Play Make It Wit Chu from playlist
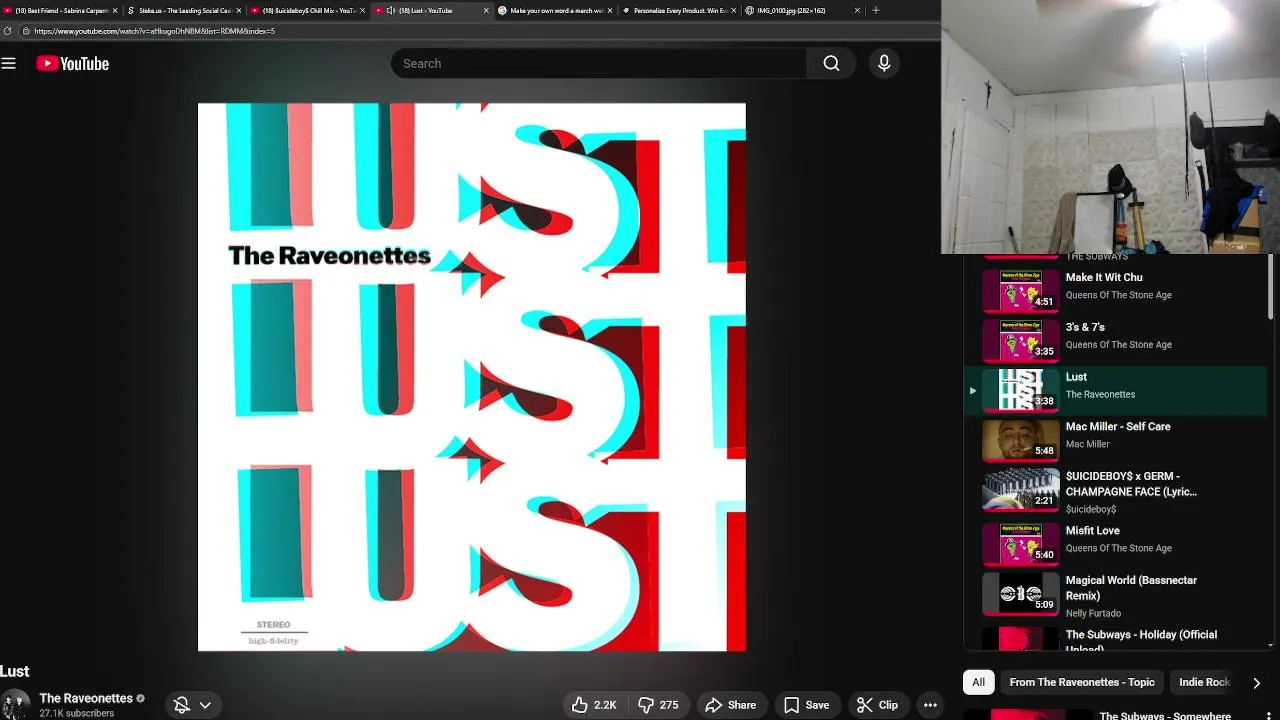 pyautogui.click(x=1020, y=290)
